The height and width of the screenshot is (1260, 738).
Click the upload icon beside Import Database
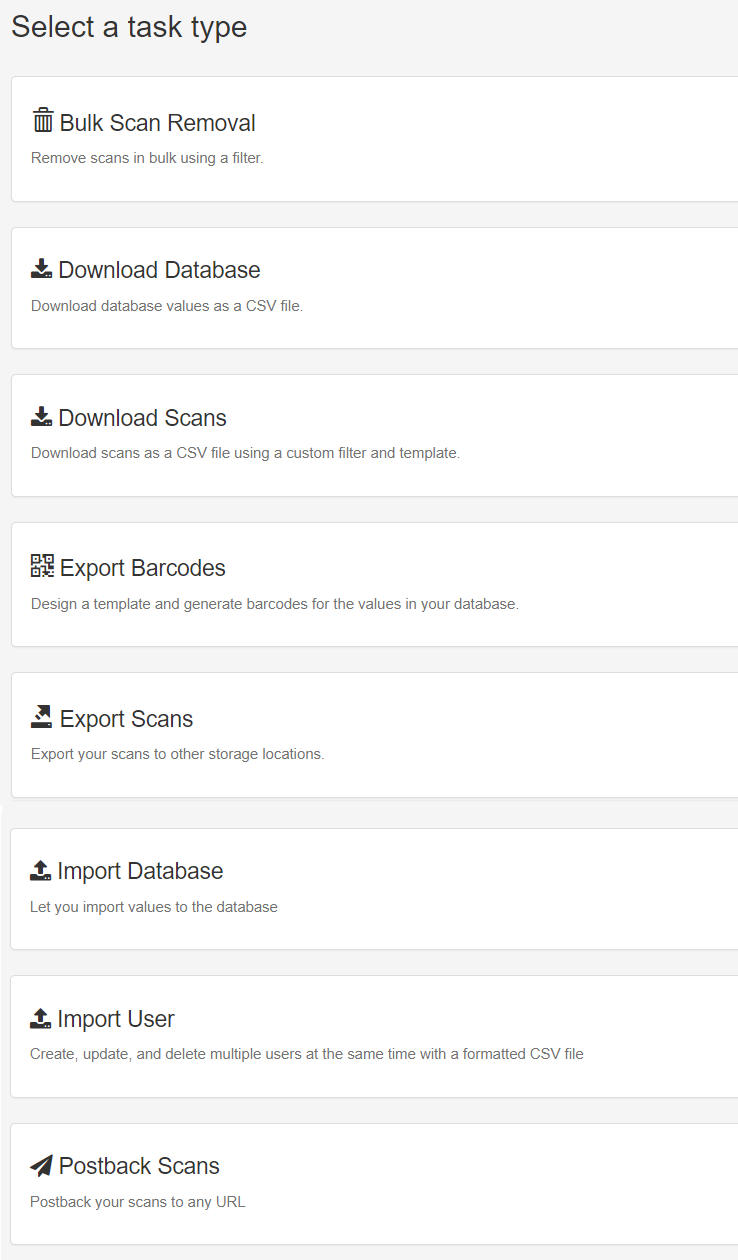click(41, 870)
